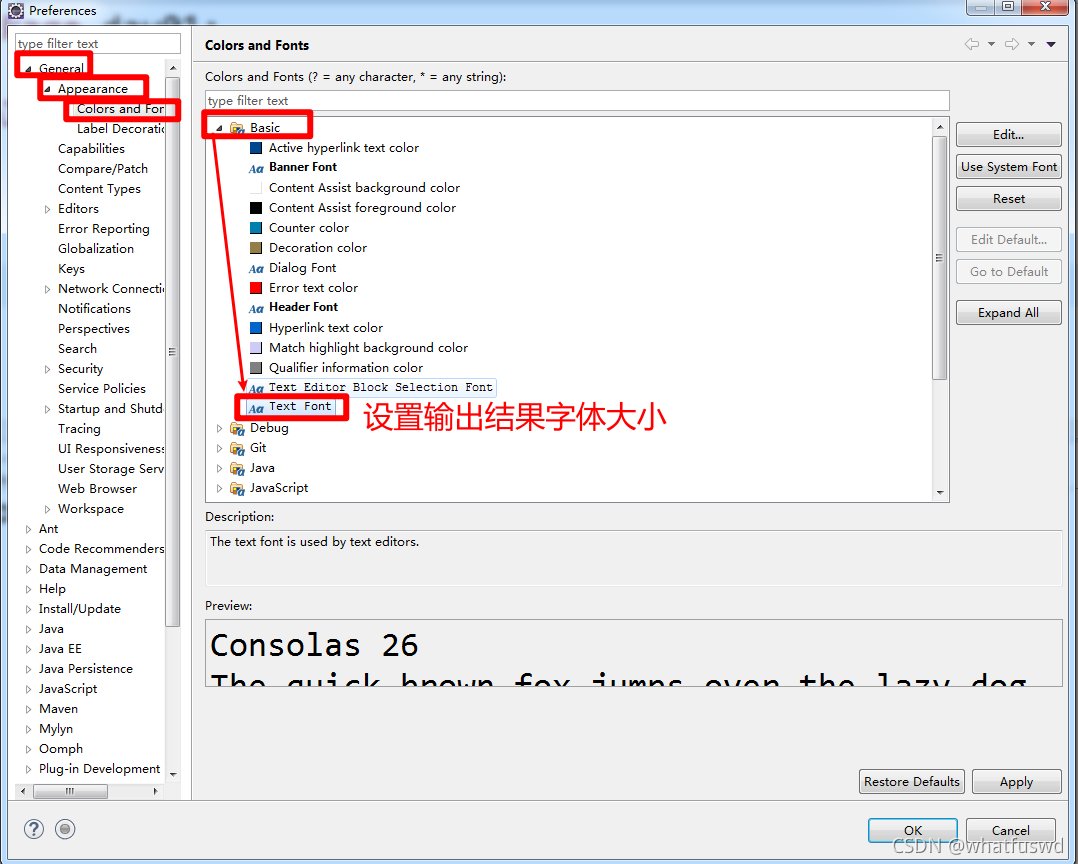Image resolution: width=1078 pixels, height=864 pixels.
Task: Collapse the Basic category
Action: click(x=219, y=128)
